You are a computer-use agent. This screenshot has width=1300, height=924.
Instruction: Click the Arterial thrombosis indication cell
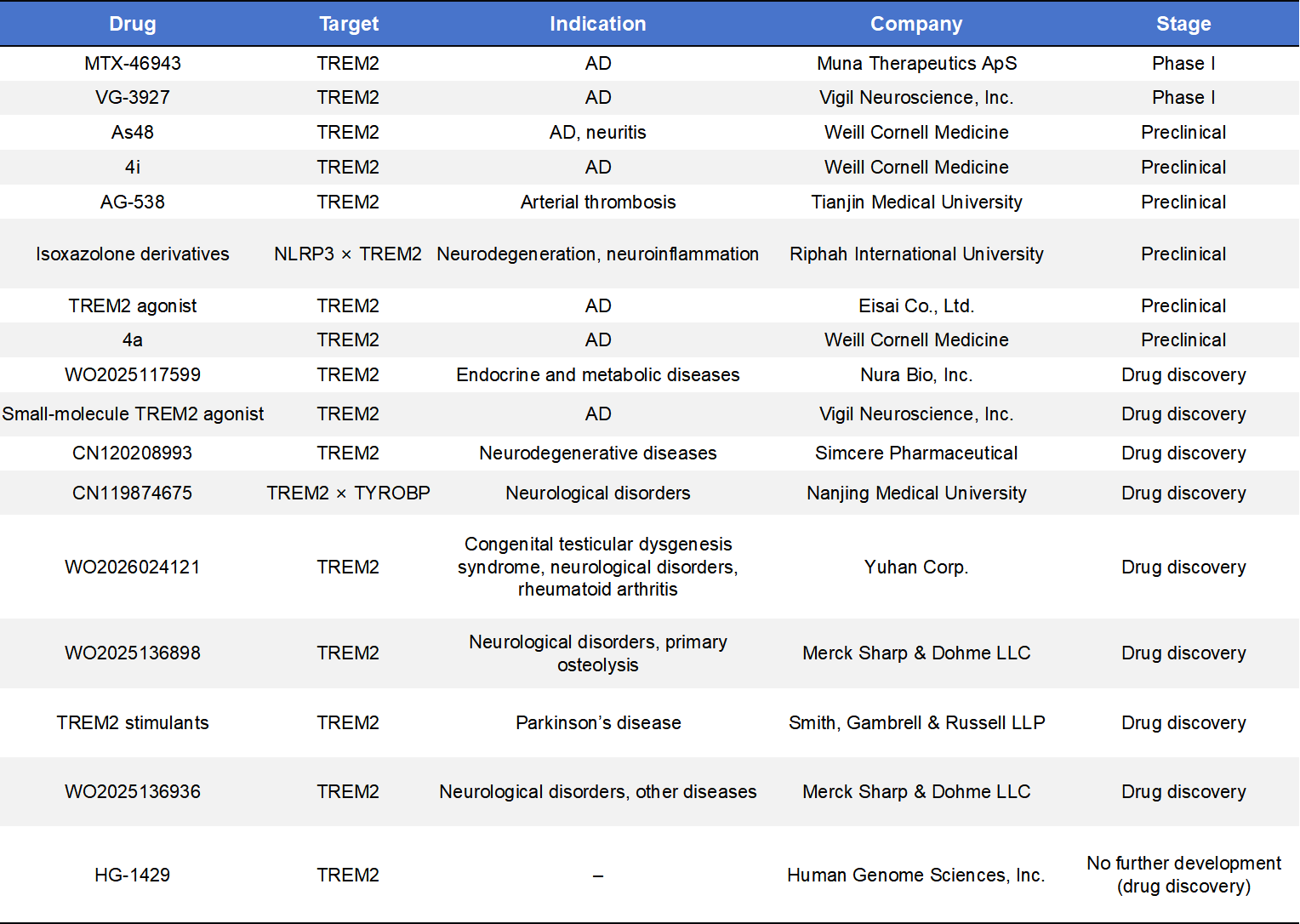tap(597, 202)
